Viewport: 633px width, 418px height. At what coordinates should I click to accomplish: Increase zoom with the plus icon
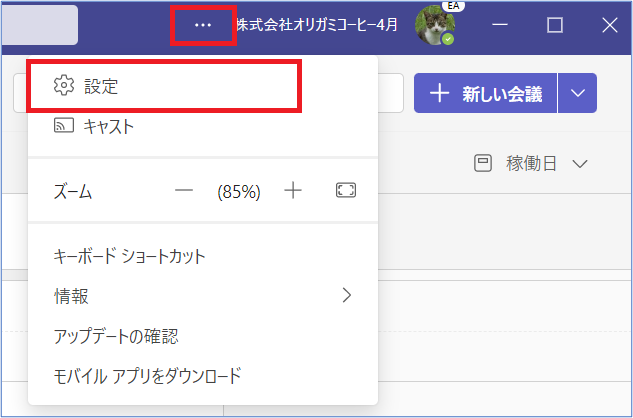tap(292, 191)
